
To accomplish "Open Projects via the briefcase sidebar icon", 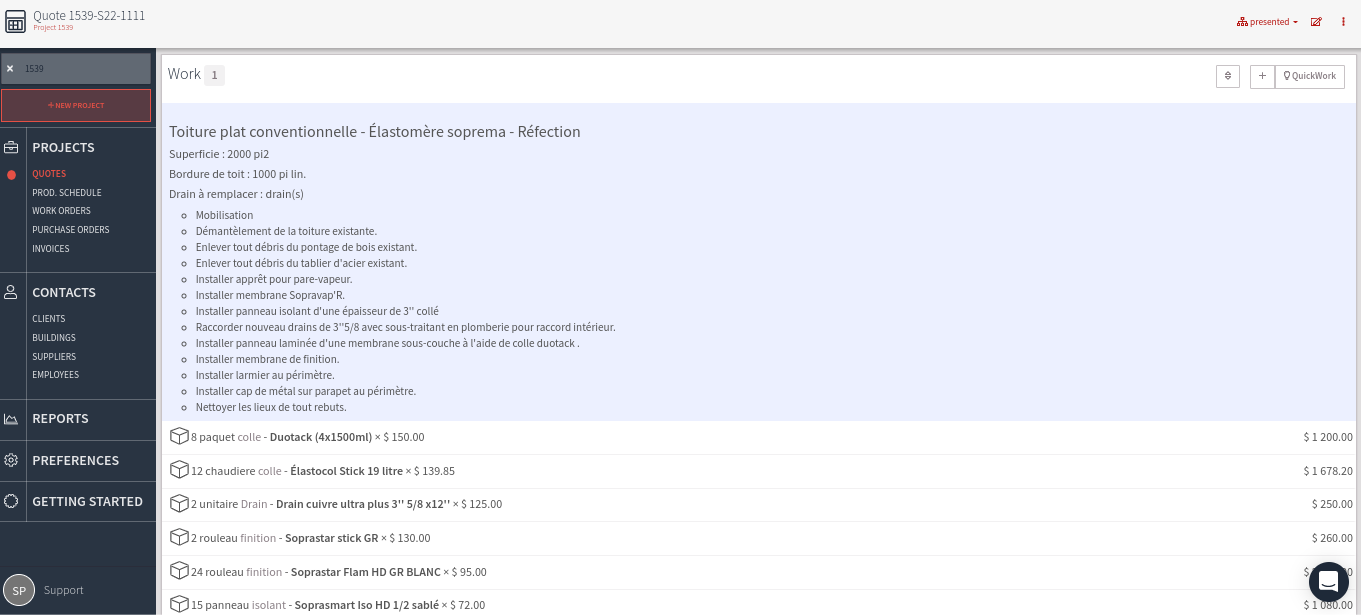I will click(x=11, y=147).
